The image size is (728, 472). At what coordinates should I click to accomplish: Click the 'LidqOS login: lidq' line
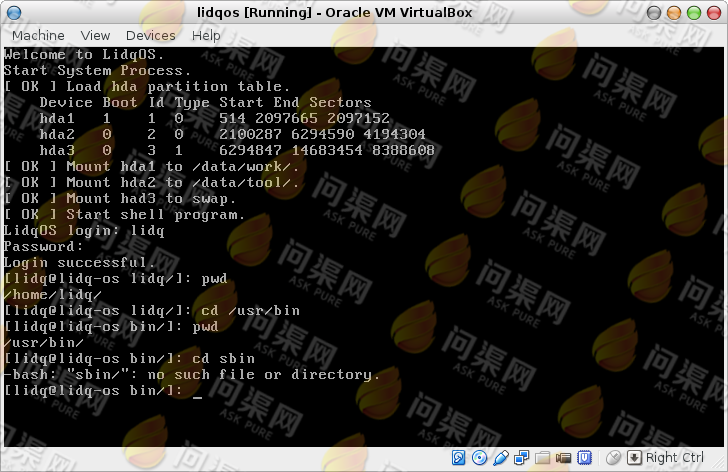[84, 231]
